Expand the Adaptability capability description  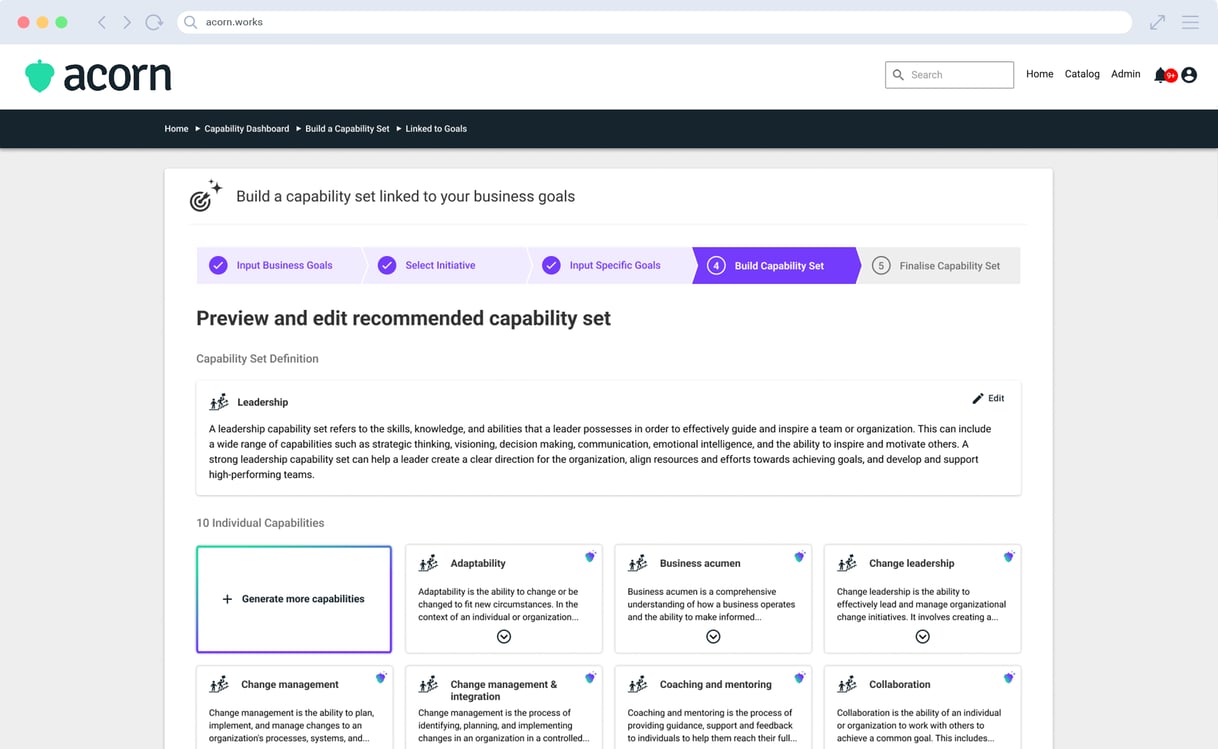click(x=503, y=636)
